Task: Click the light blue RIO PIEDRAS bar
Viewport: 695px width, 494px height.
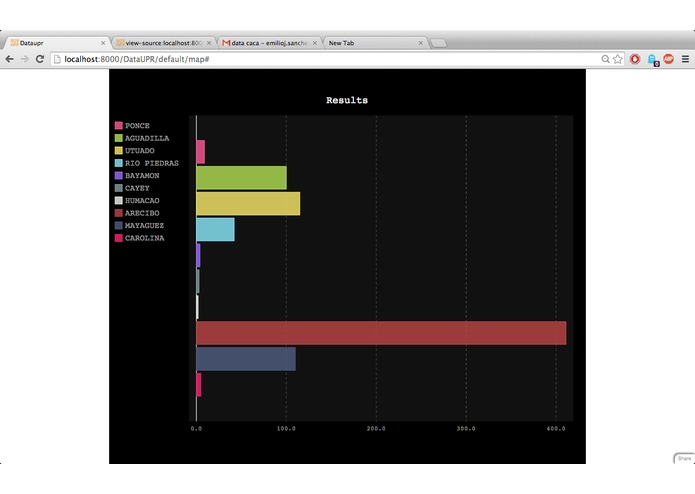Action: click(x=215, y=229)
